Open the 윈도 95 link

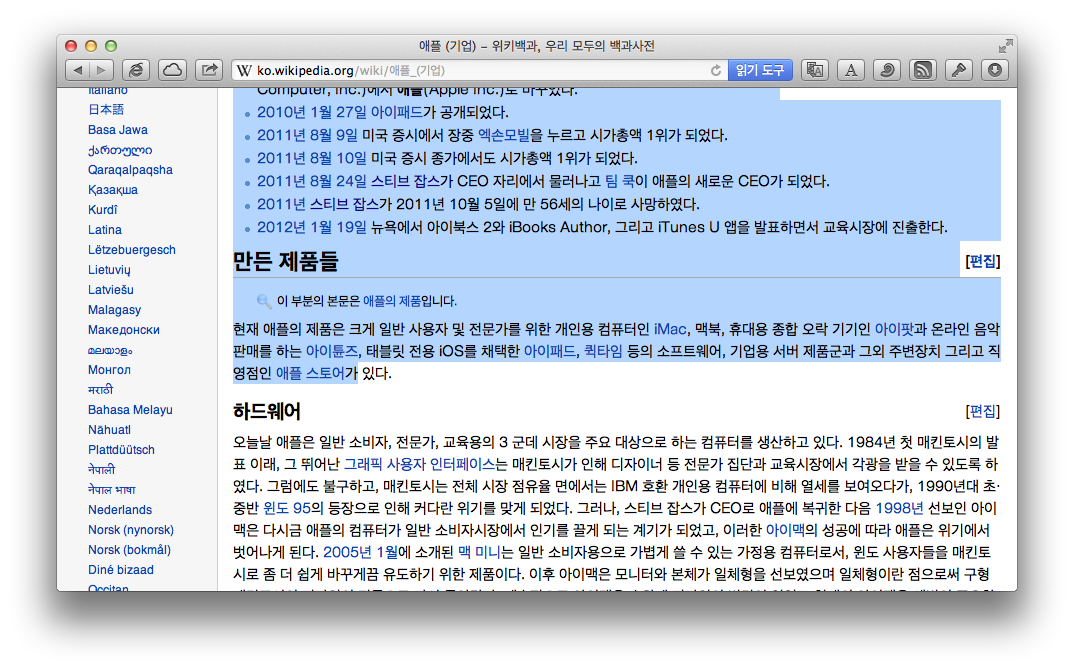click(286, 508)
